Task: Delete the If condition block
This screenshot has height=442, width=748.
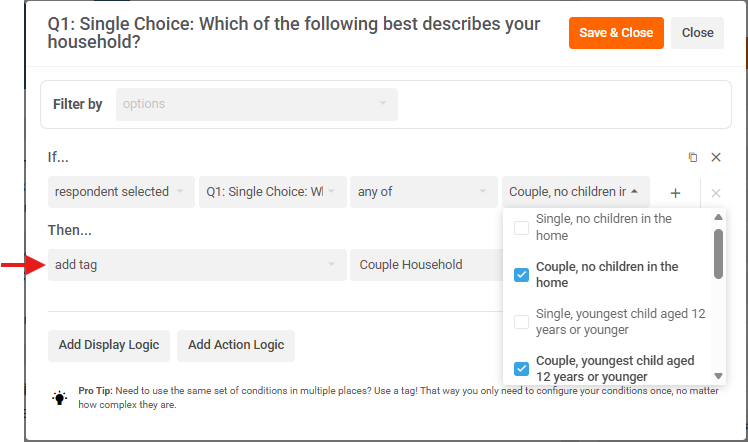Action: click(x=716, y=158)
